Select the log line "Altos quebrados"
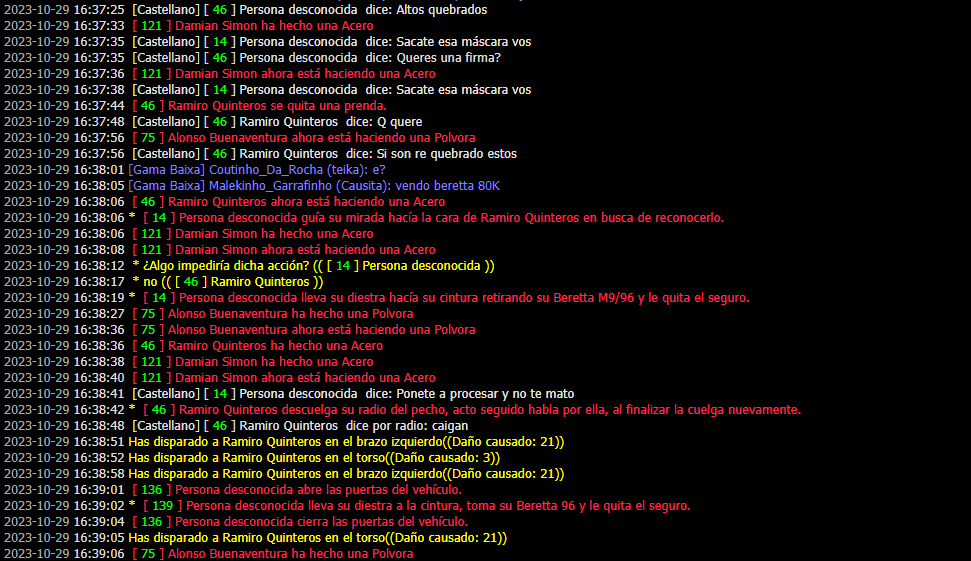Viewport: 971px width, 561px height. coord(245,10)
